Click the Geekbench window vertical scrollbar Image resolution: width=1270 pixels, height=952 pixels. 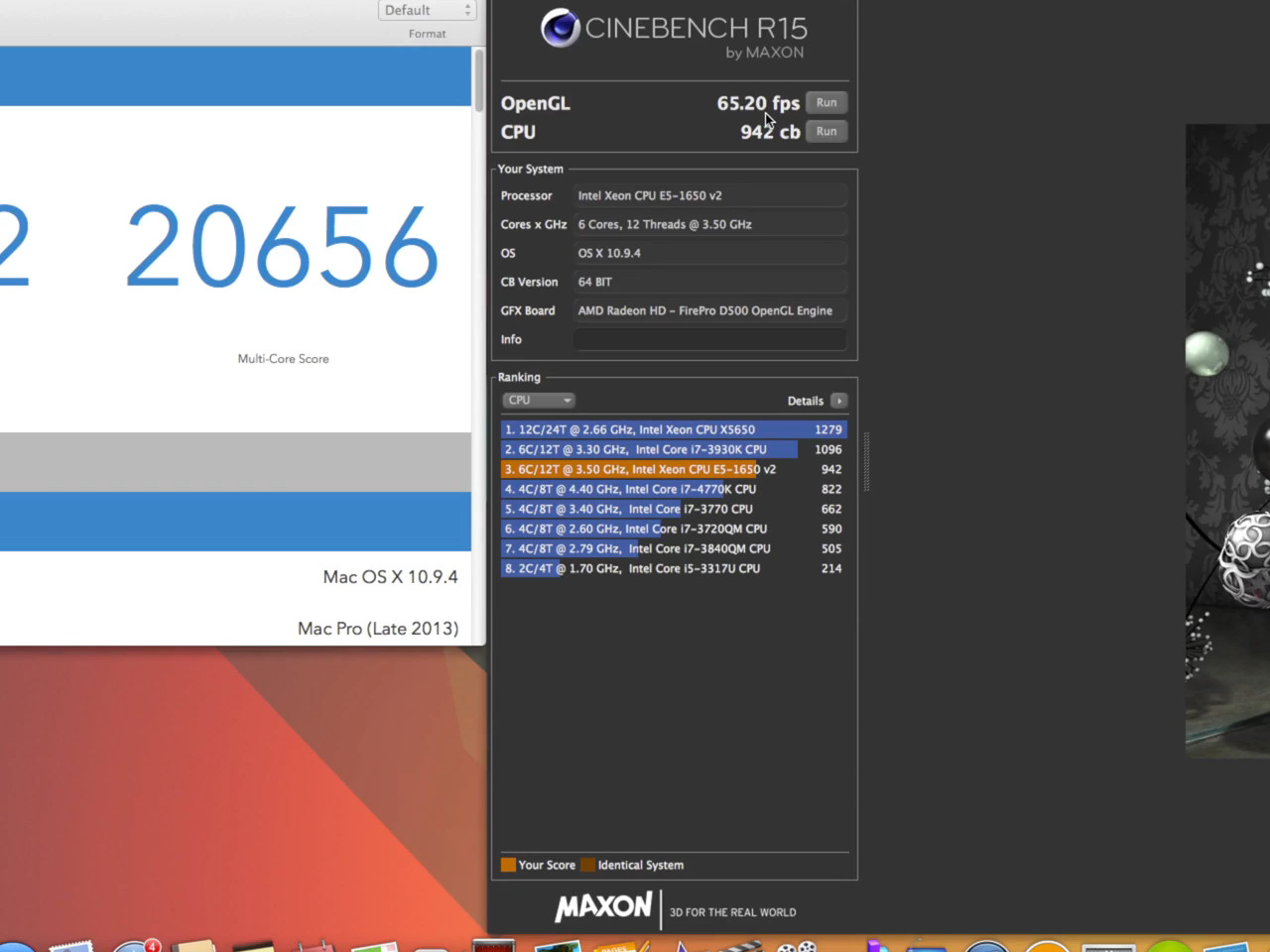click(479, 79)
